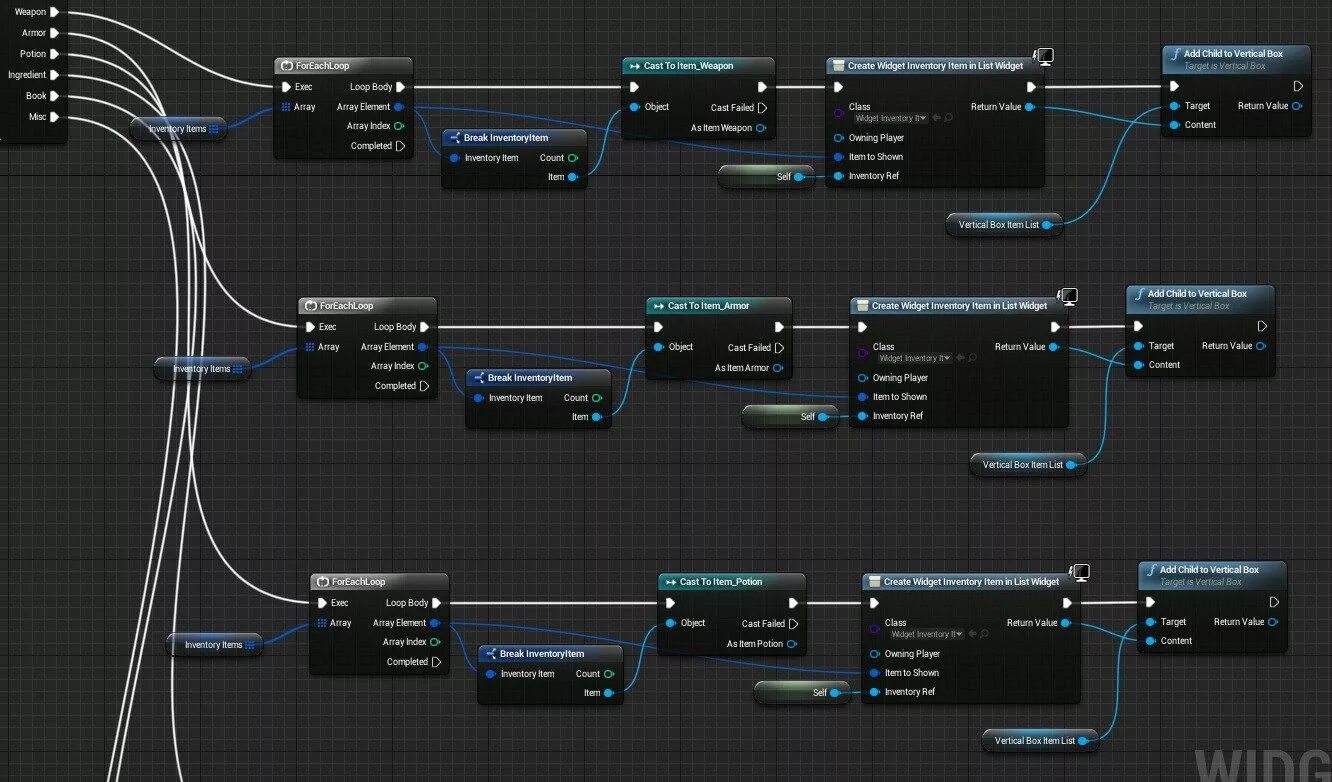Open Class dropdown in Create Widget node after Cast To Item_Armor

[x=915, y=358]
